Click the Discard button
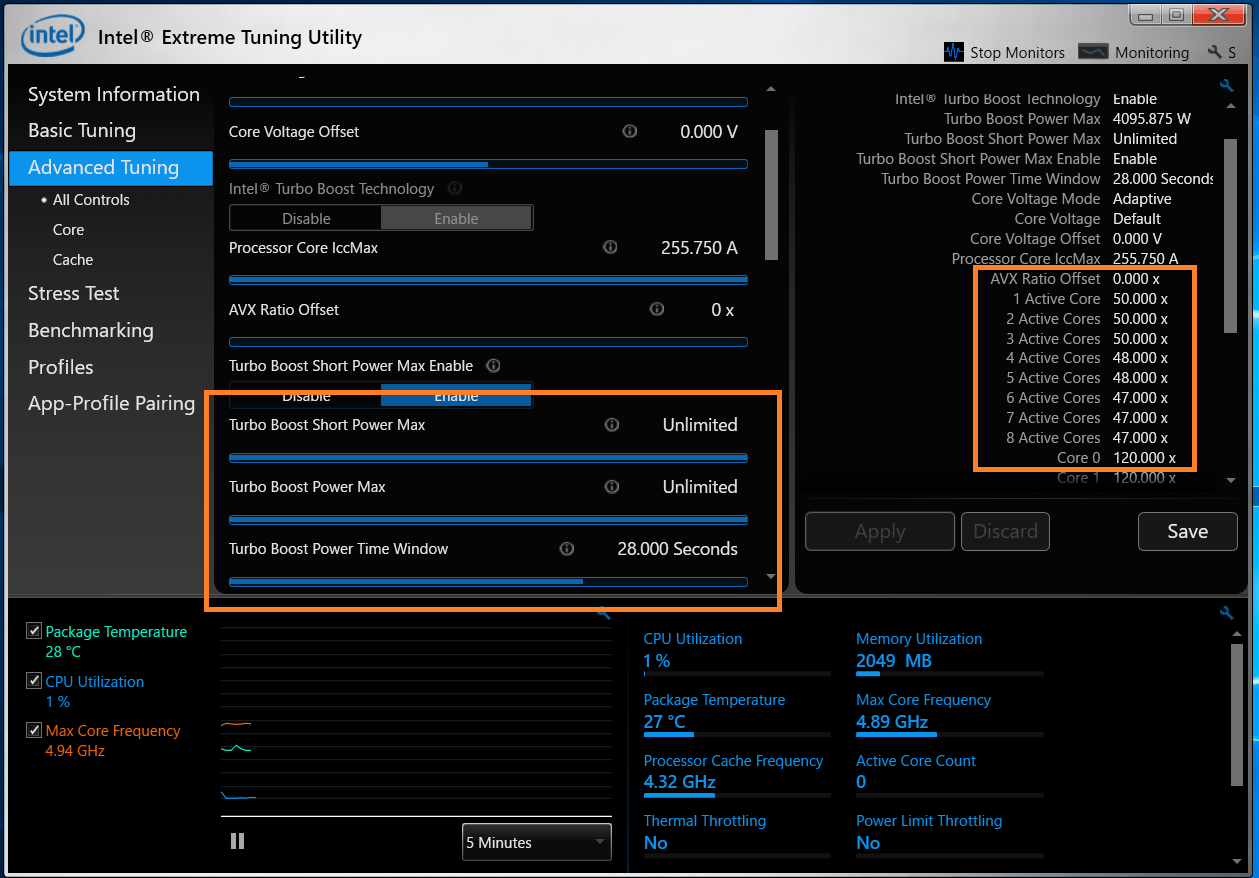Screen dimensions: 1259x878 (x=1005, y=532)
